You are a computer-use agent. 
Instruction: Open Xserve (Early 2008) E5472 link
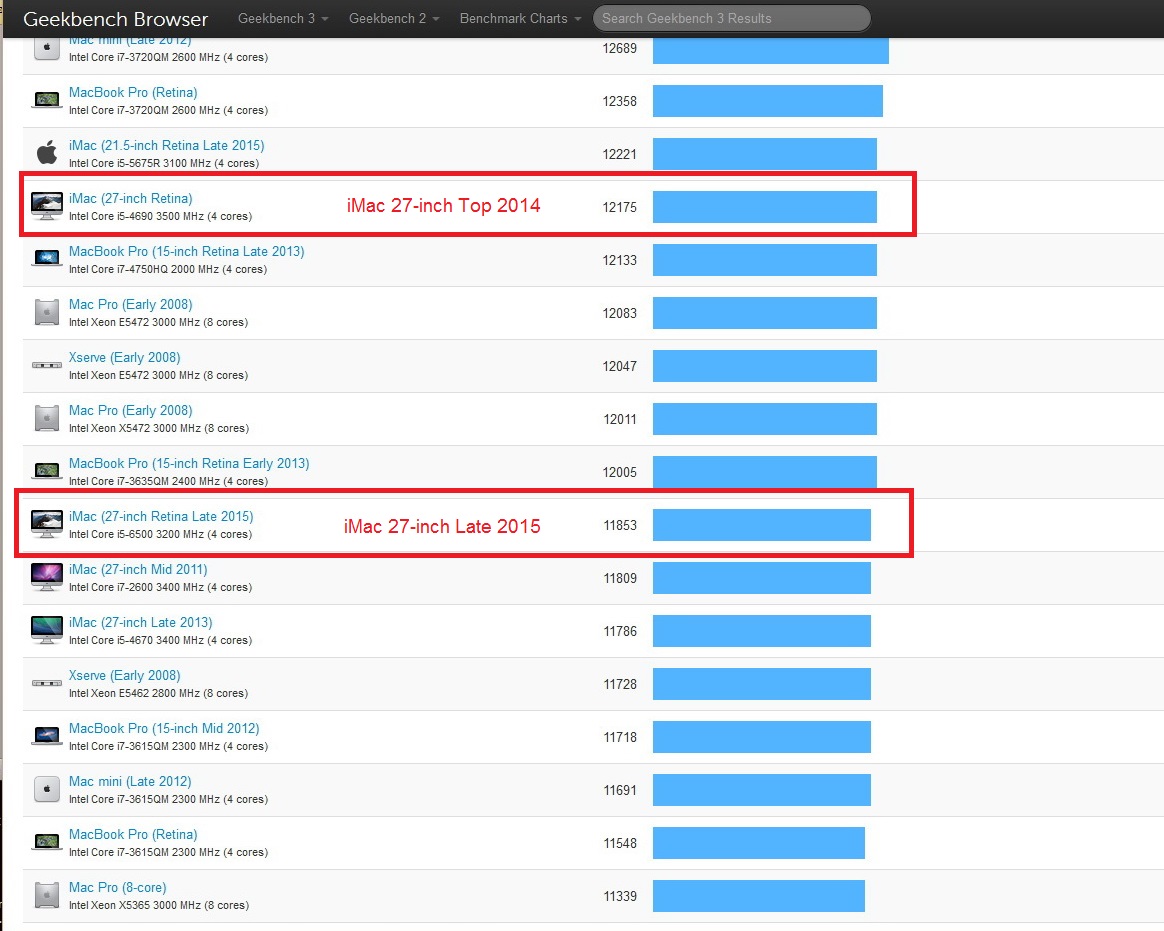click(x=125, y=358)
